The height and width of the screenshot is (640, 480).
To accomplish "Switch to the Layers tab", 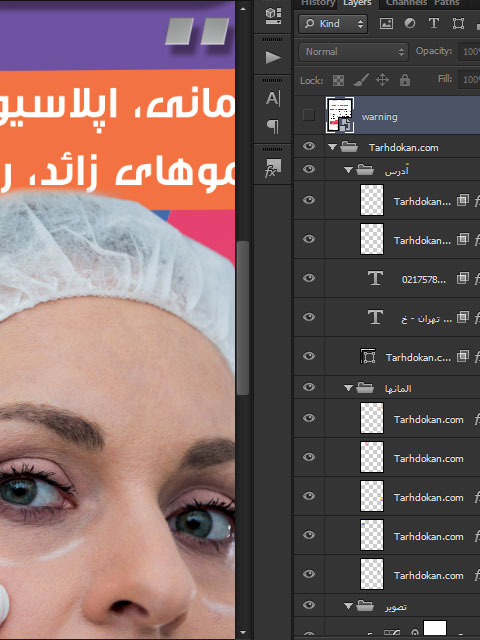I will pos(357,3).
